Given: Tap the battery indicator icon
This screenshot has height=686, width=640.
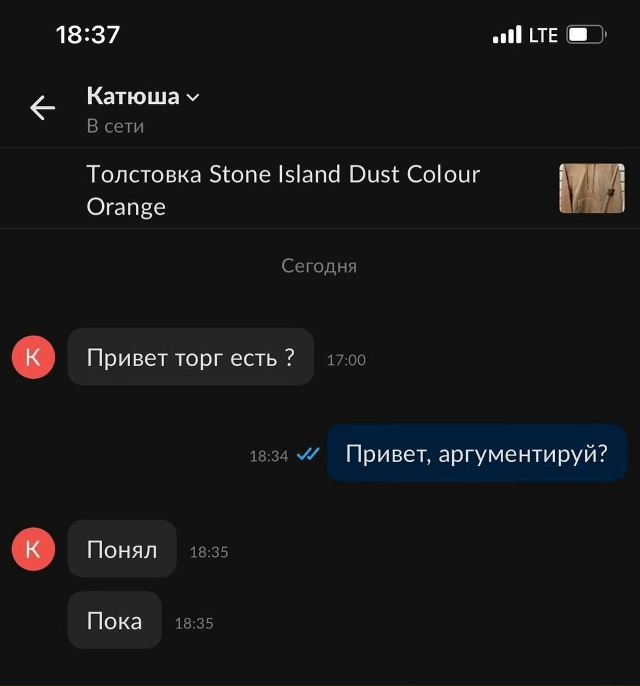Looking at the screenshot, I should coord(586,35).
